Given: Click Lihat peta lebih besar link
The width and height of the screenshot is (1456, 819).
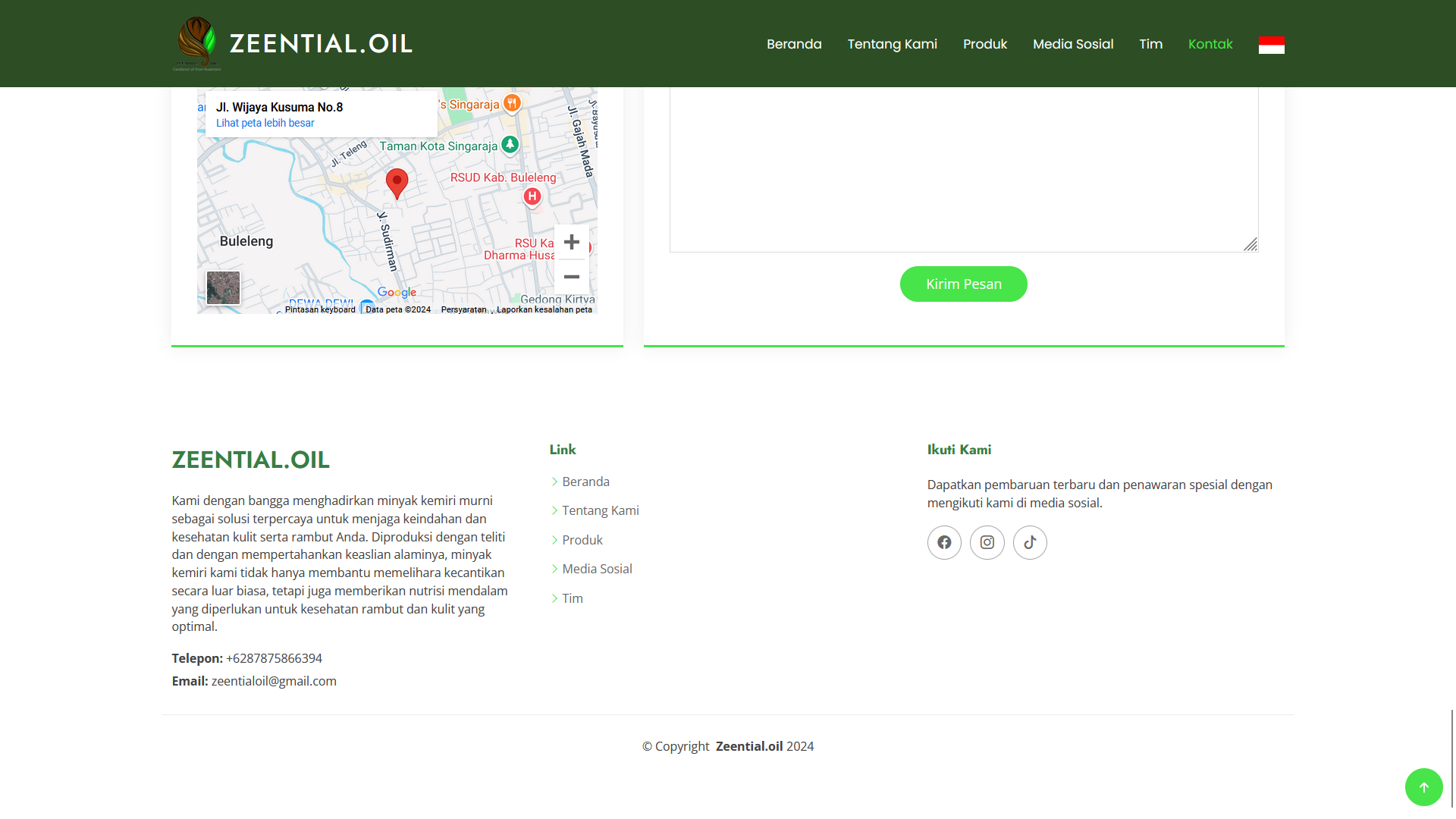Looking at the screenshot, I should (265, 123).
